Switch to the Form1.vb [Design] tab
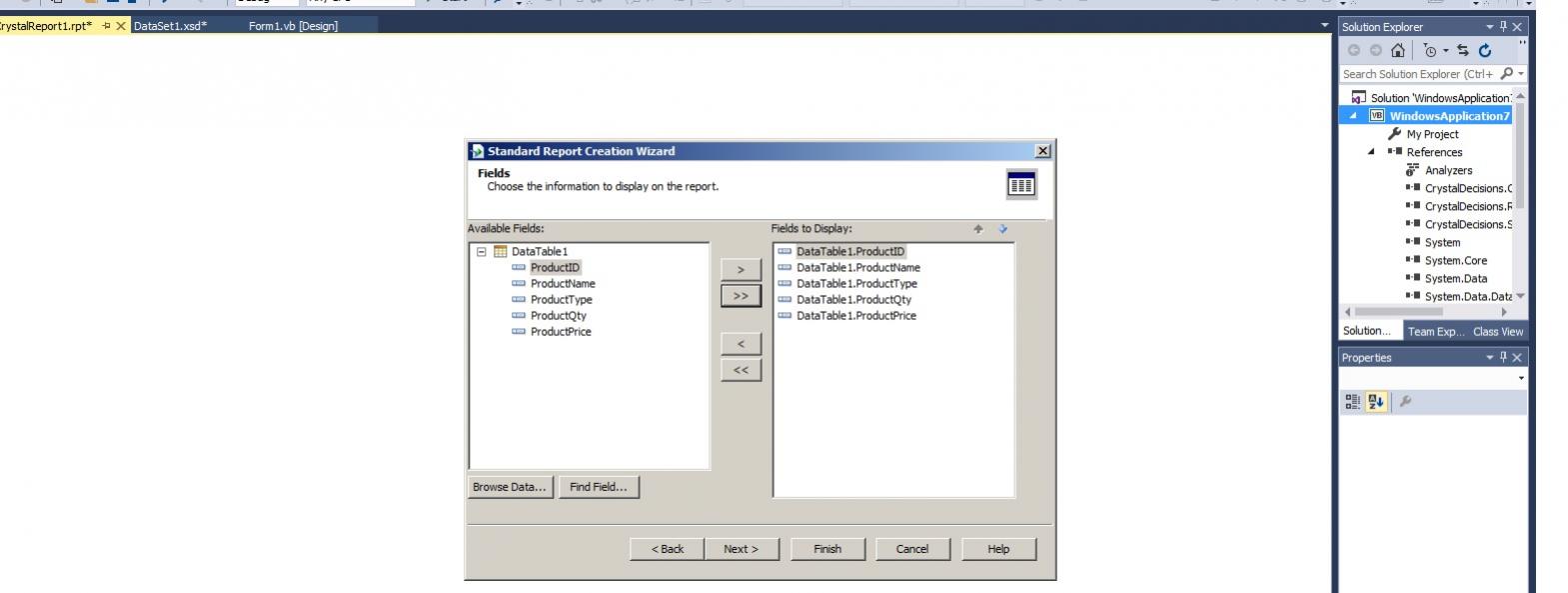The image size is (1568, 593). [293, 26]
